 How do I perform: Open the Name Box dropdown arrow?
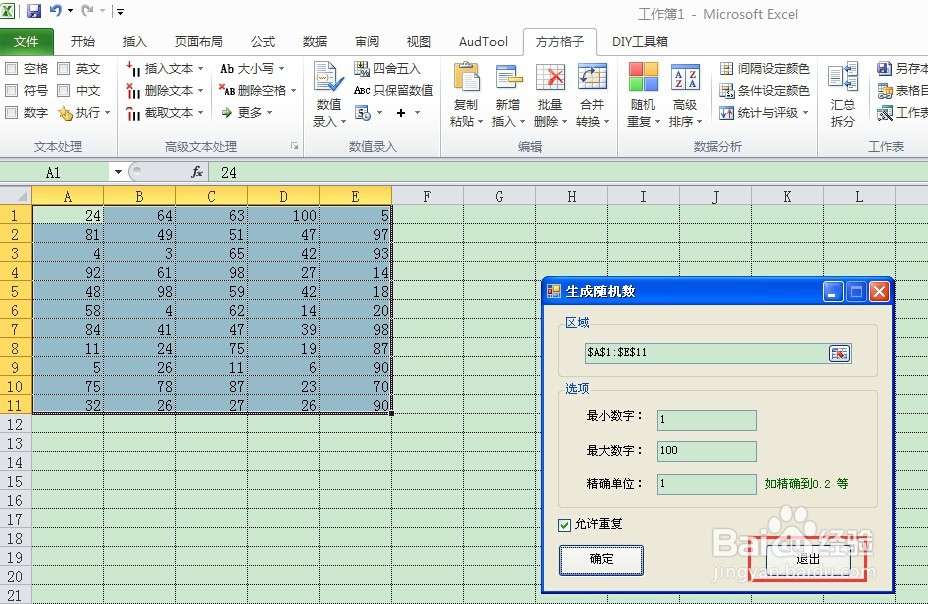point(118,172)
